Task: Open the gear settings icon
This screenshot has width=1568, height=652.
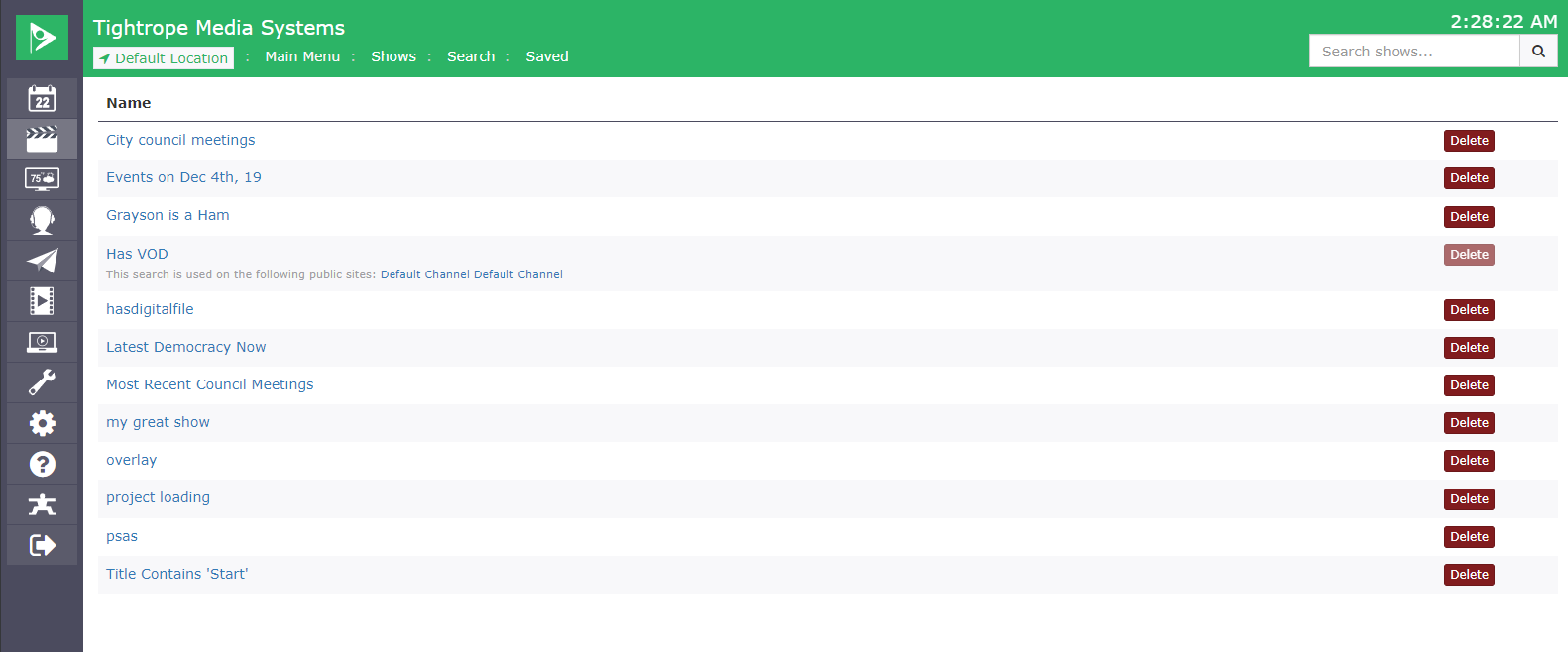Action: point(42,423)
